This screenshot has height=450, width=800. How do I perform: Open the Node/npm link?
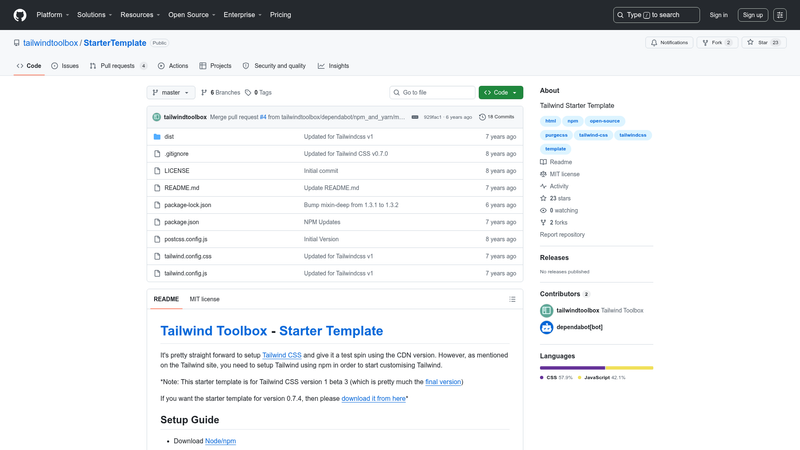220,441
